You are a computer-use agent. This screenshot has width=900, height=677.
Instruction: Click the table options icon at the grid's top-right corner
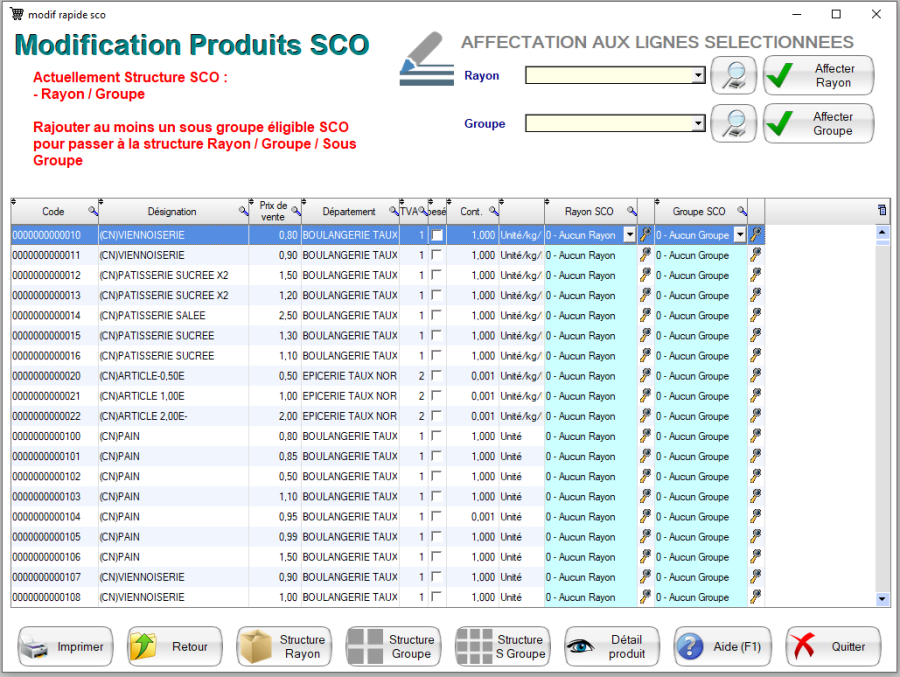(x=881, y=210)
